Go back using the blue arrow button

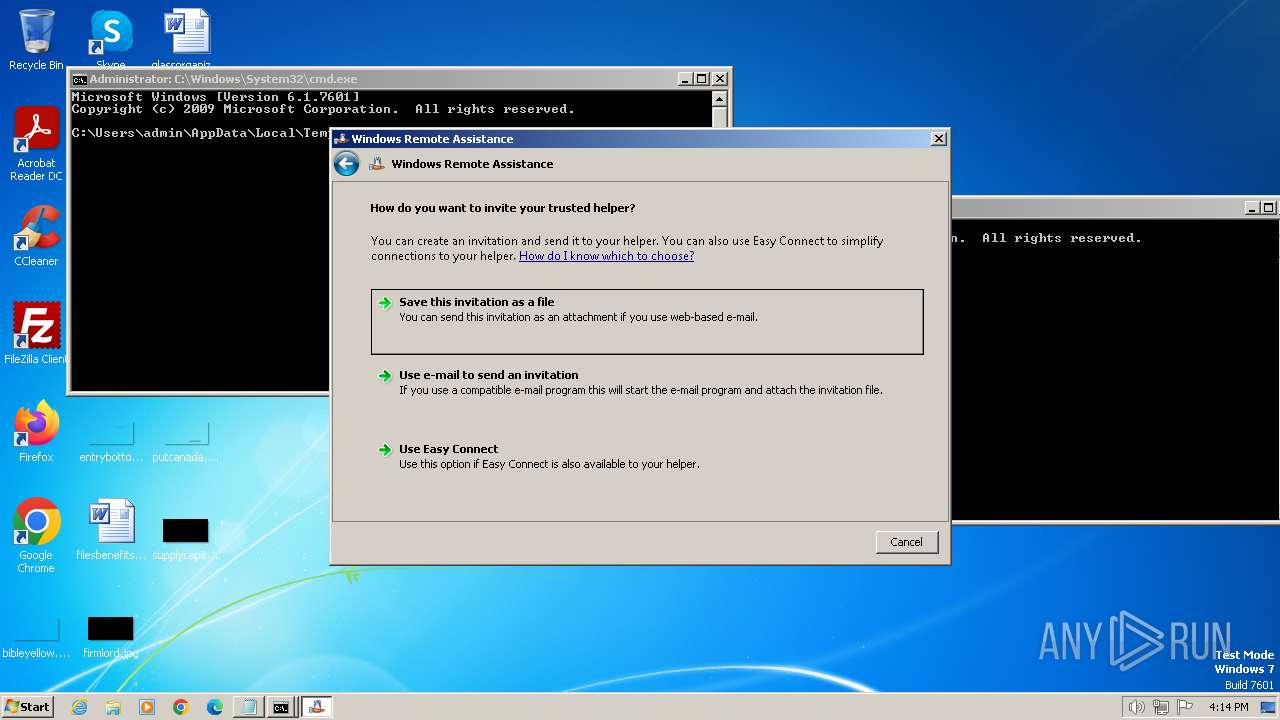[x=346, y=164]
